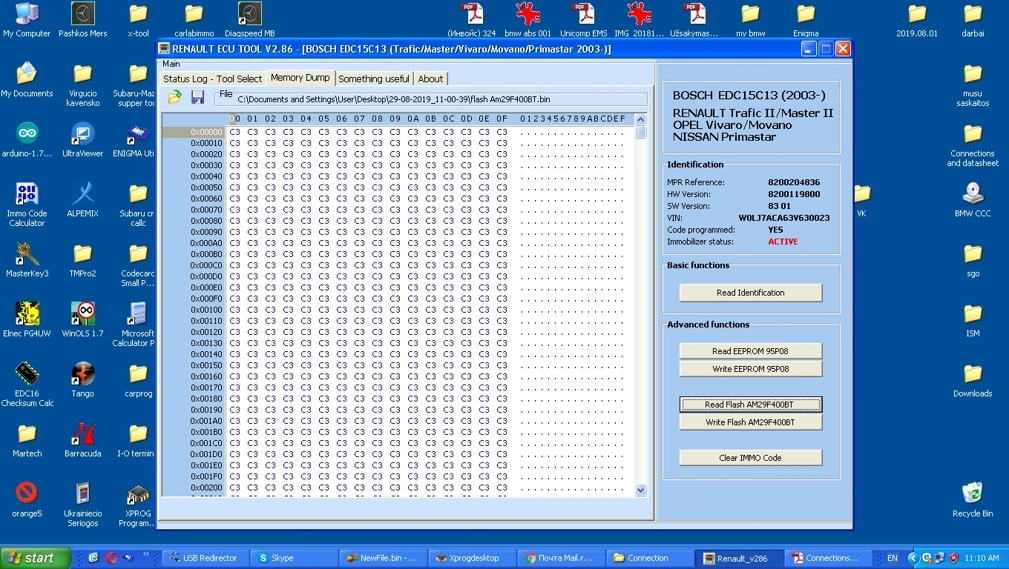The width and height of the screenshot is (1009, 569).
Task: Open the orange5 desktop shortcut
Action: tap(26, 499)
